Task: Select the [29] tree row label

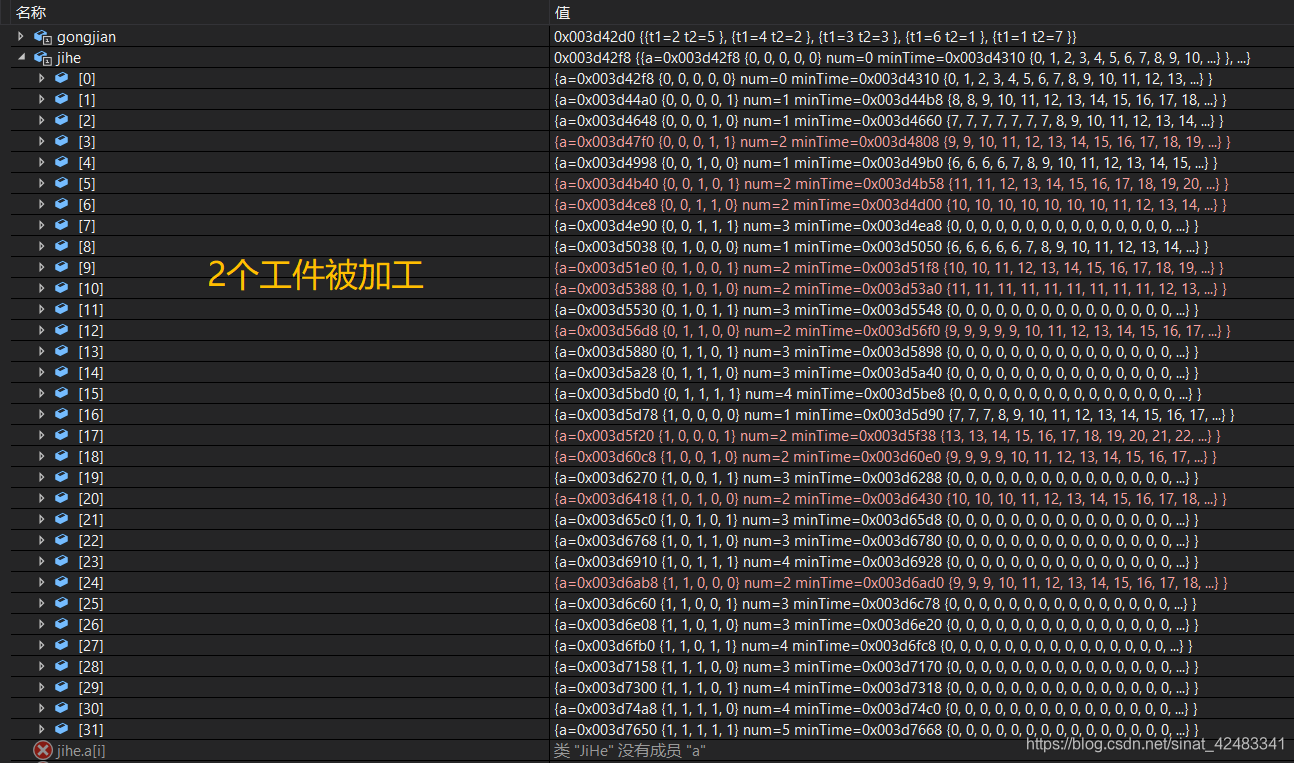Action: pyautogui.click(x=90, y=687)
